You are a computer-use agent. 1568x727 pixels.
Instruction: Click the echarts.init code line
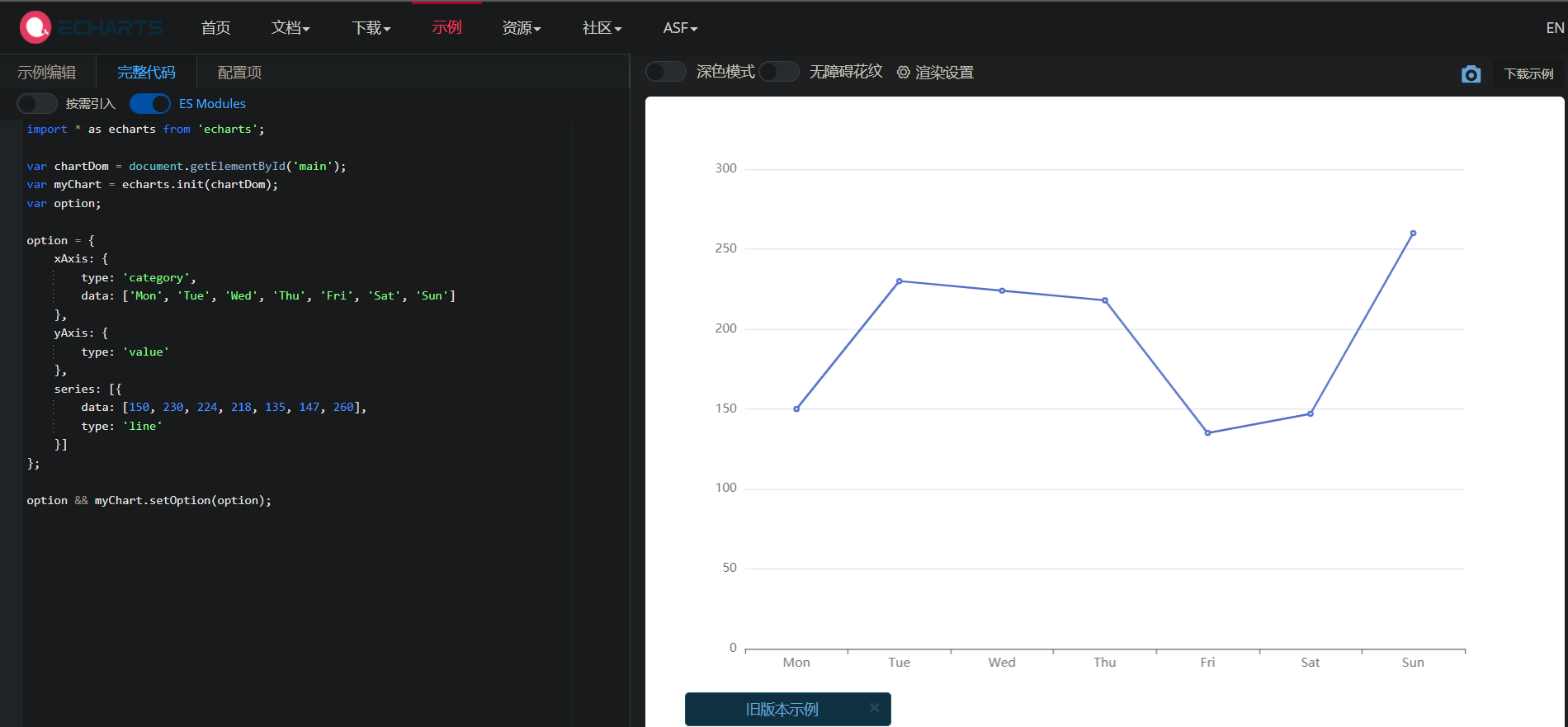click(153, 184)
